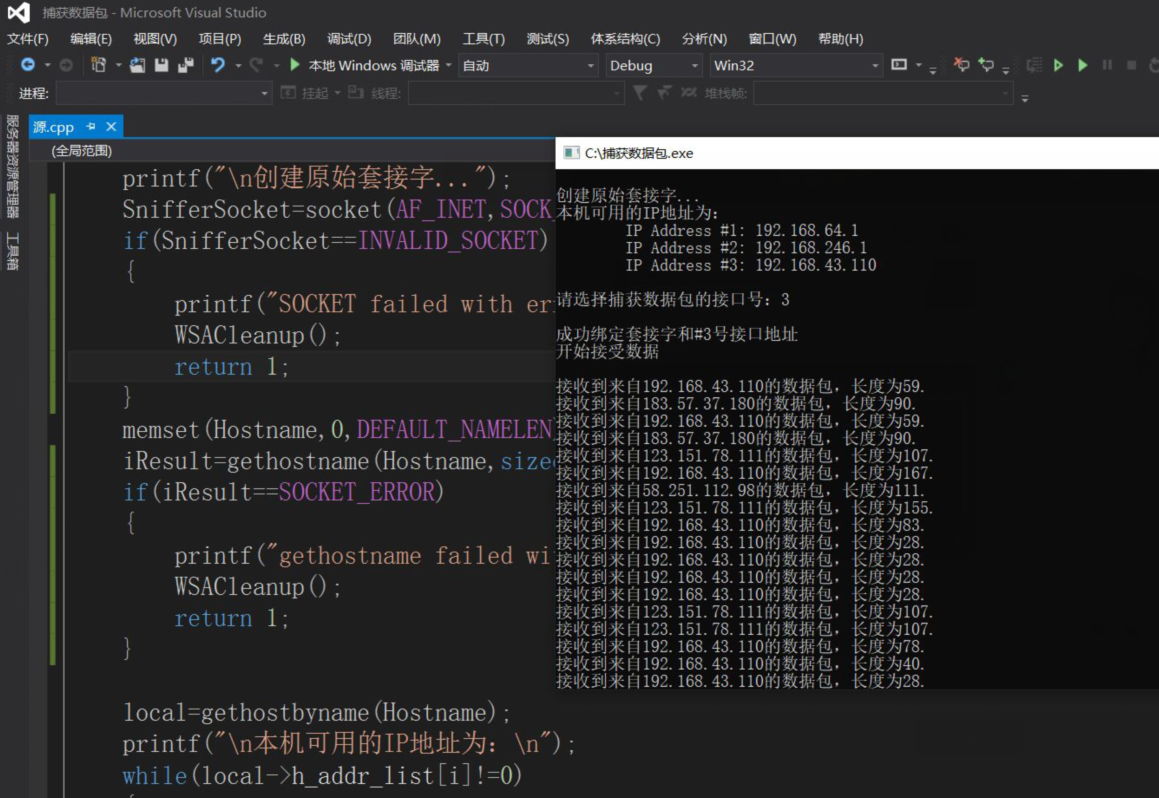Open the 服务器资源管理器 side panel tab
Viewport: 1159px width, 798px height.
[13, 166]
